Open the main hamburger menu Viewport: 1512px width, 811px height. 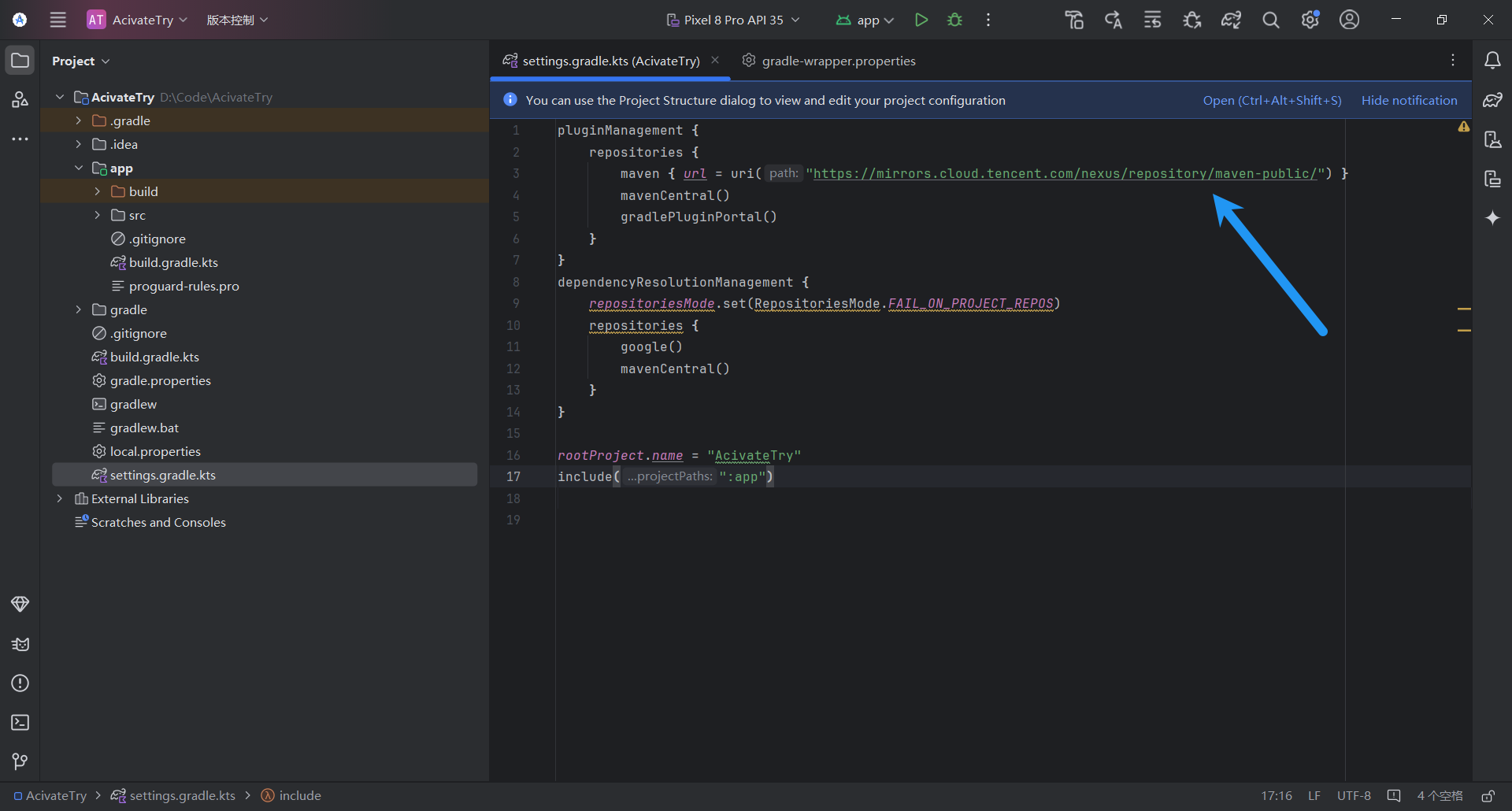58,20
